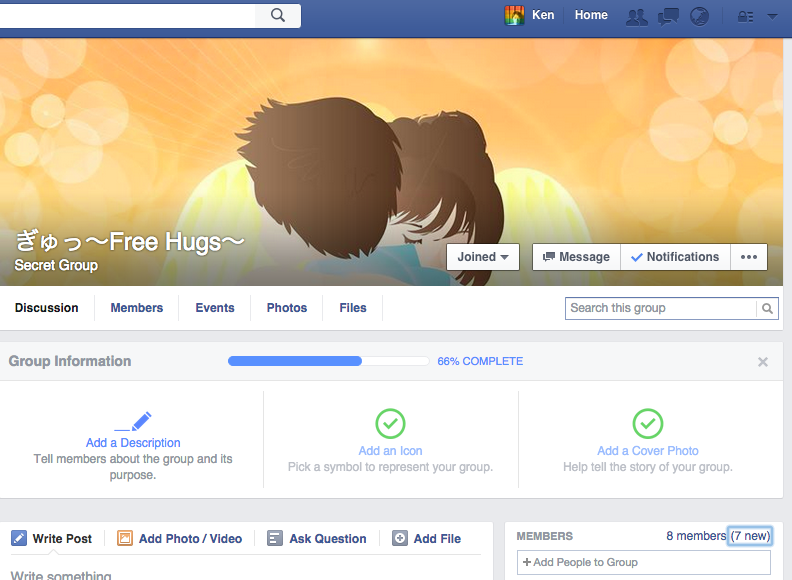The width and height of the screenshot is (792, 580).
Task: Open the friend requests icon
Action: 636,17
